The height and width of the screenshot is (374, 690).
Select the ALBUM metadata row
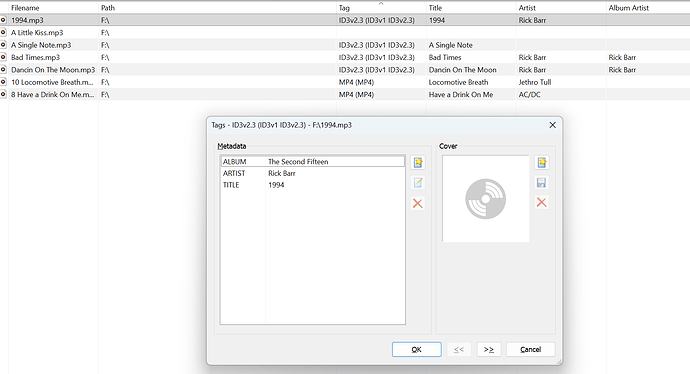pyautogui.click(x=312, y=161)
